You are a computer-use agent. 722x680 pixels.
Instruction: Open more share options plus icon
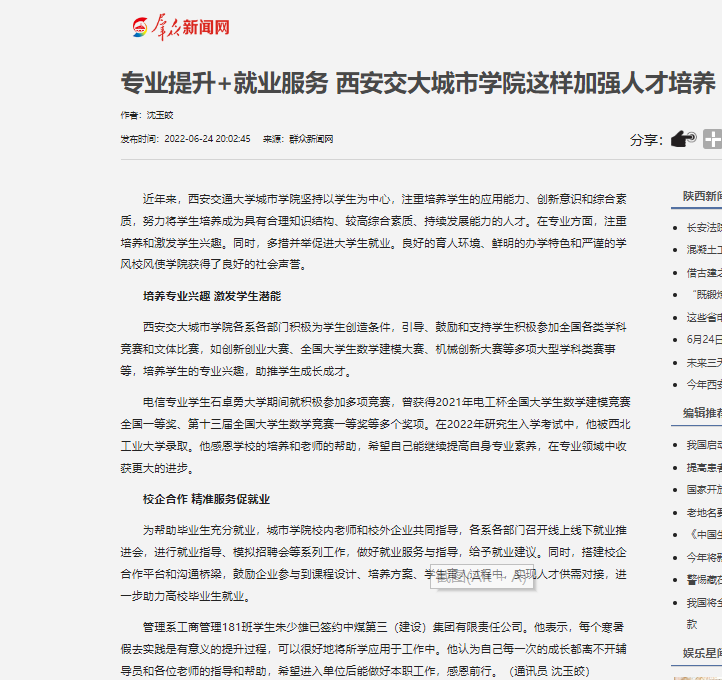click(713, 139)
